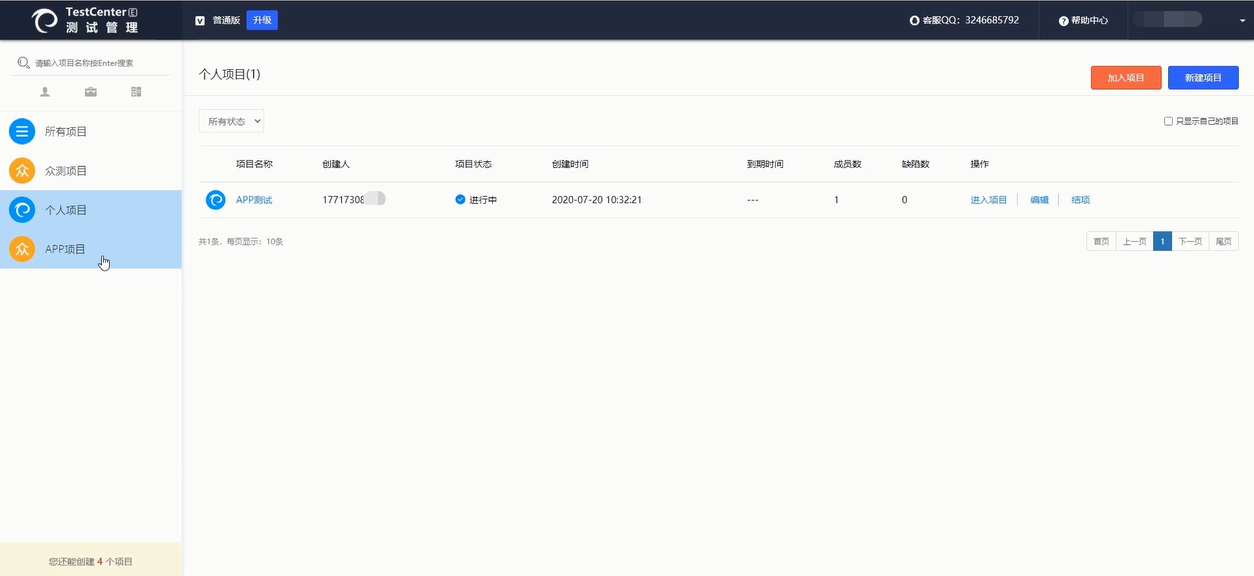Click the 进行中 status check icon

[x=460, y=200]
